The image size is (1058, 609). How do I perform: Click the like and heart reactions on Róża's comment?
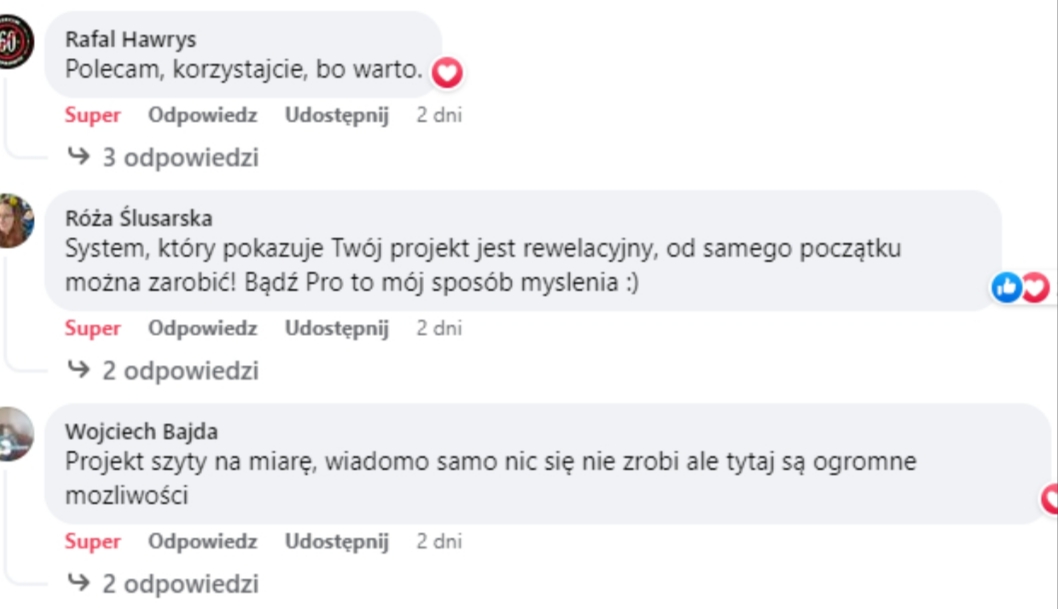click(x=1020, y=288)
